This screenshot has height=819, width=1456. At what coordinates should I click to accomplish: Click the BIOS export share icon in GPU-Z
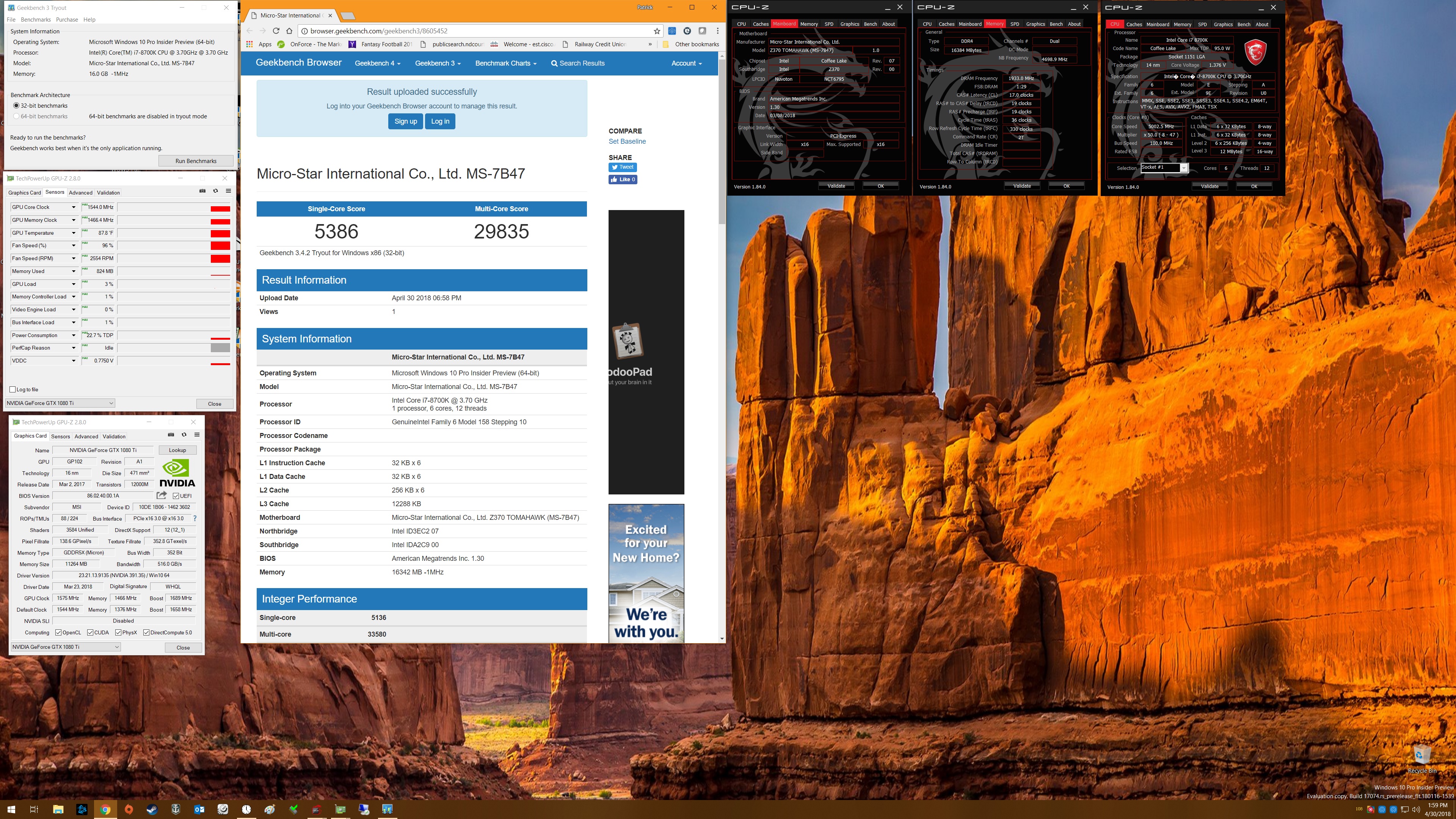(162, 495)
